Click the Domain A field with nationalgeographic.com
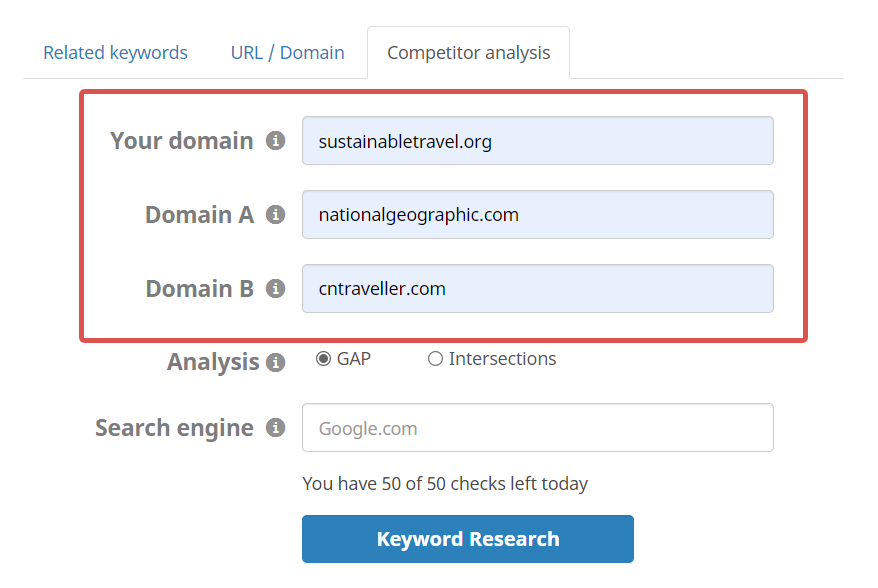 point(538,214)
